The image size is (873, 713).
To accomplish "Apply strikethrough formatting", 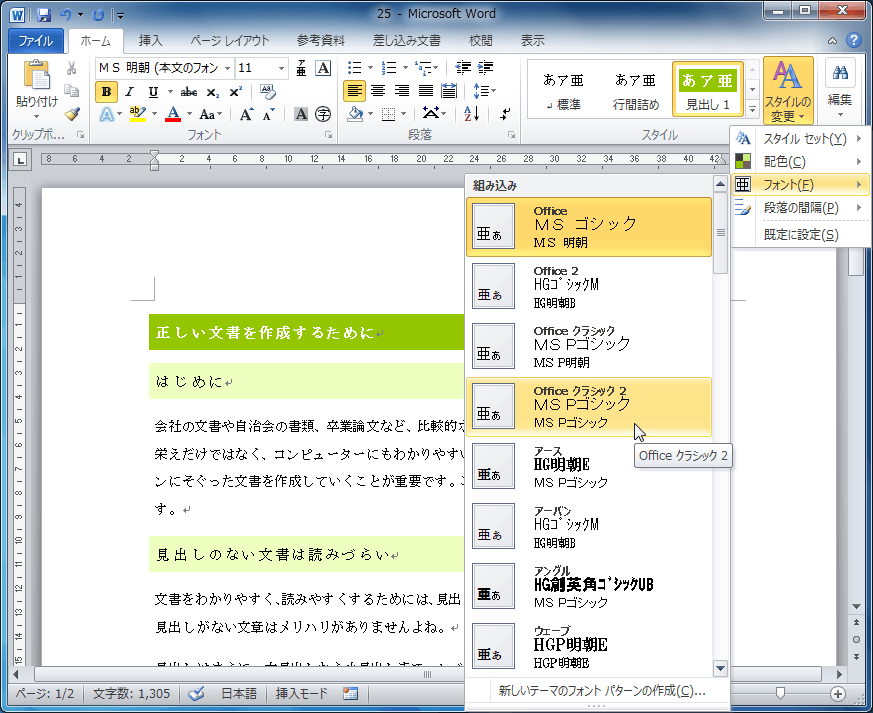I will [189, 92].
